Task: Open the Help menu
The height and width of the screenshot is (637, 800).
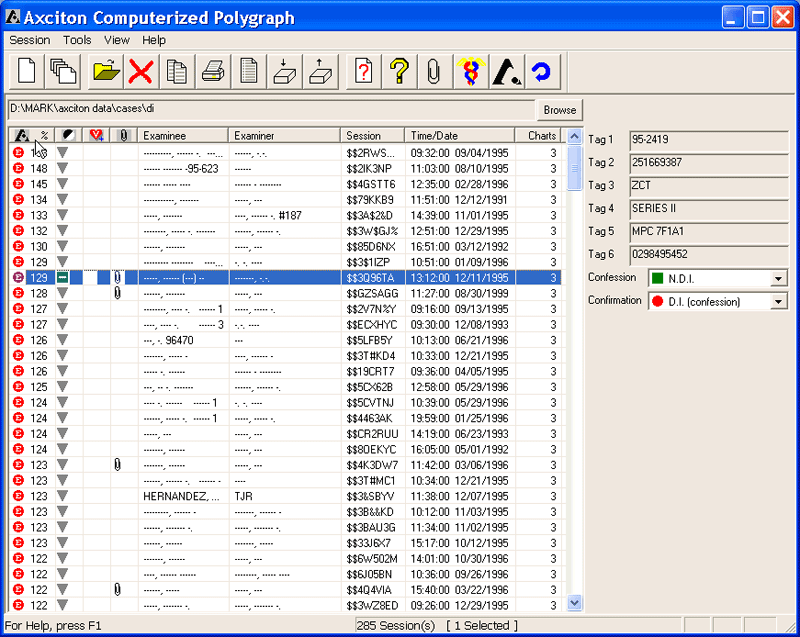Action: pos(154,40)
